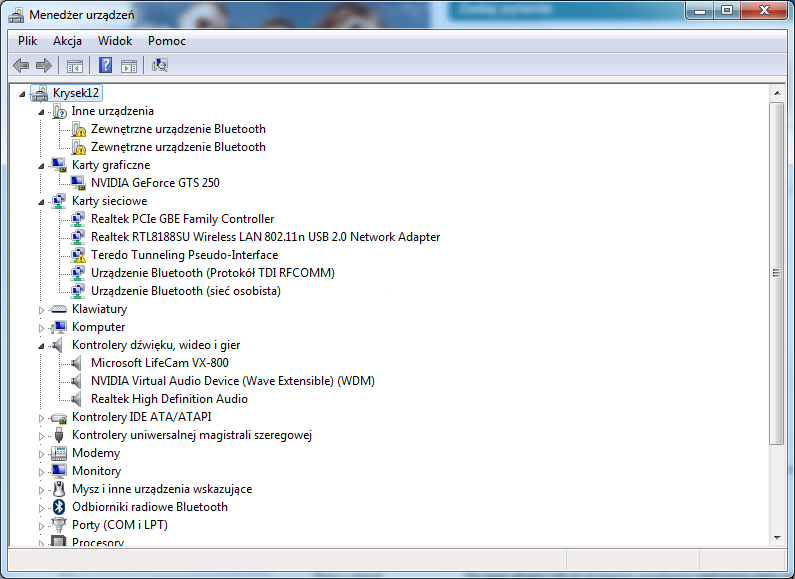This screenshot has height=579, width=795.
Task: Click the first Zewnętrzne urządzenie Bluetooth warning icon
Action: pyautogui.click(x=79, y=129)
